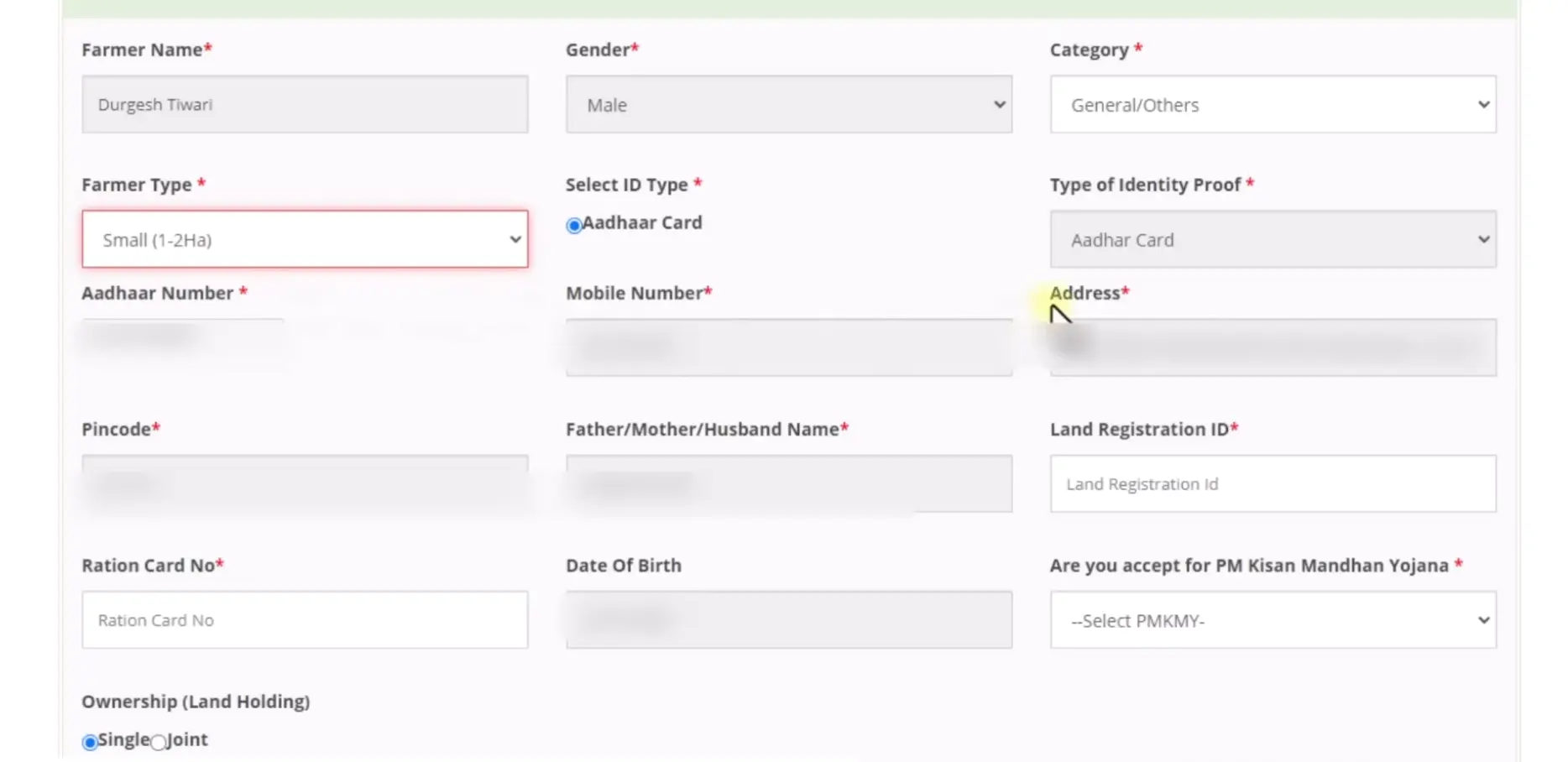
Task: Expand the --Select PMKMY- dropdown
Action: (1272, 620)
